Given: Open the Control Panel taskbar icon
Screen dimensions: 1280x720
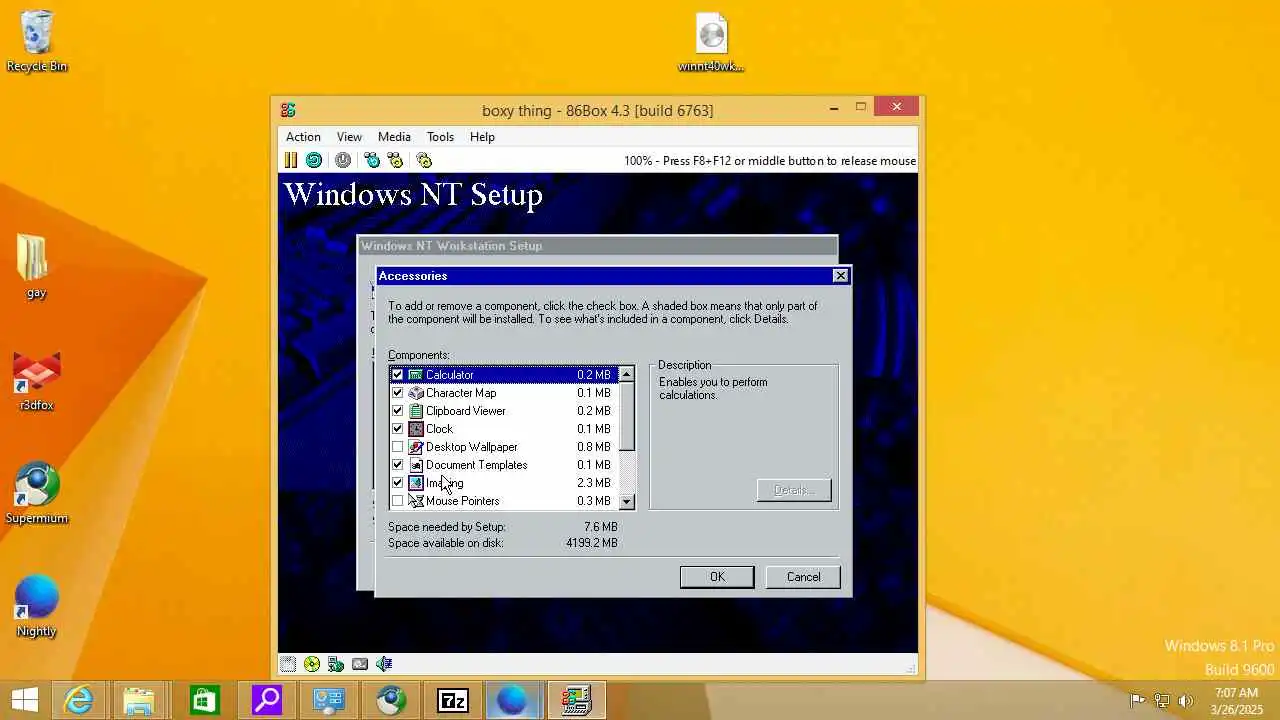Looking at the screenshot, I should (x=328, y=701).
